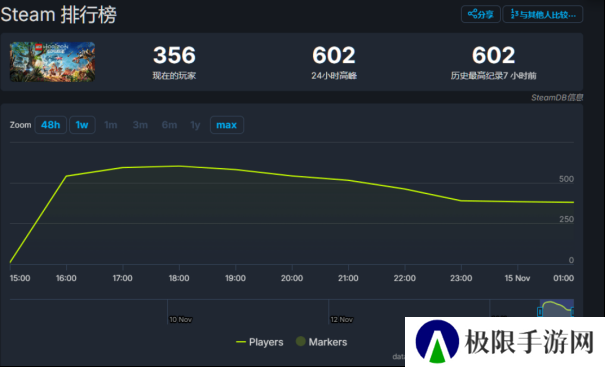Click the left navigator range handle
The image size is (605, 367).
pos(540,311)
